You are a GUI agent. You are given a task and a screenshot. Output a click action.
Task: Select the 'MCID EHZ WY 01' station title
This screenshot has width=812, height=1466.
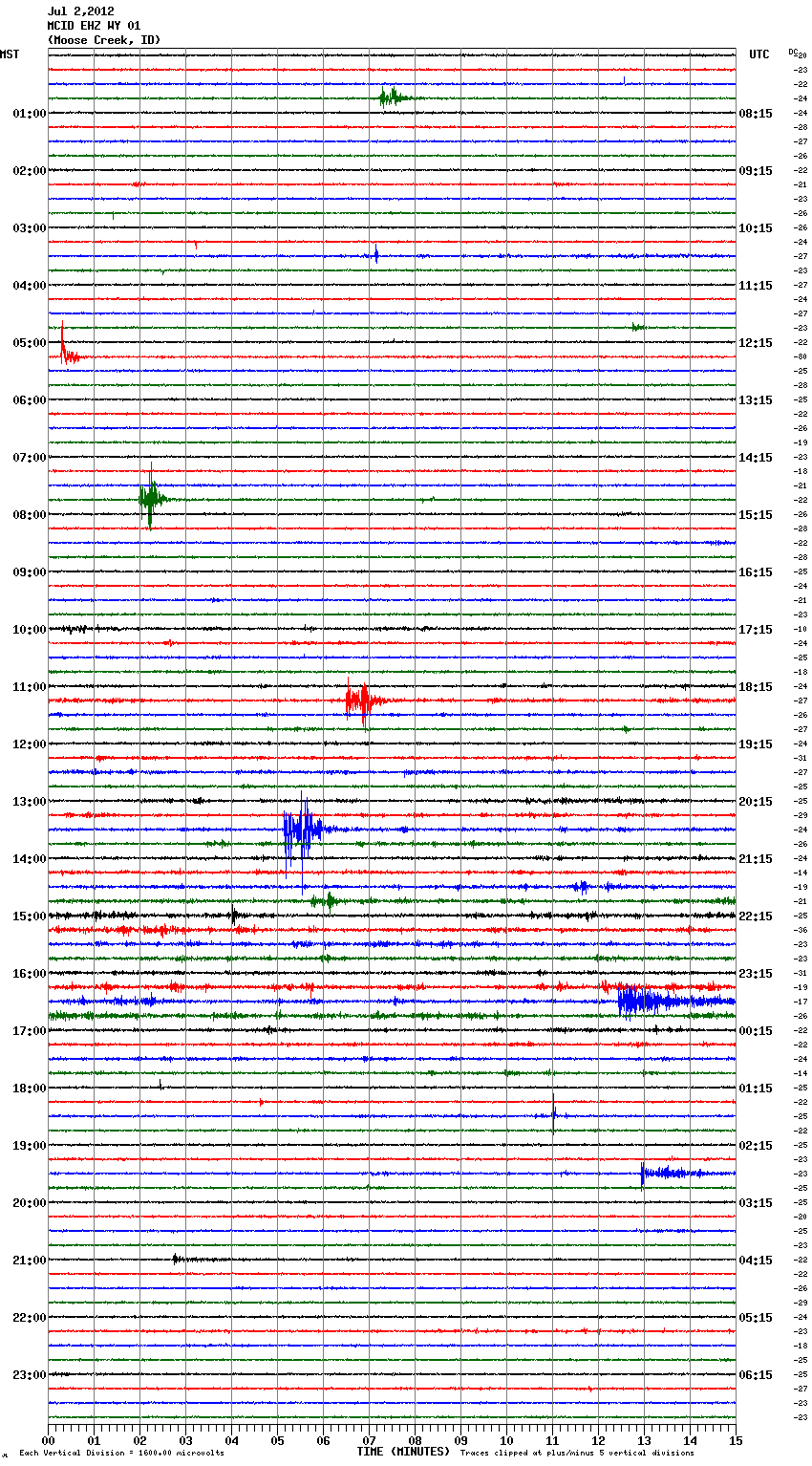pos(94,26)
